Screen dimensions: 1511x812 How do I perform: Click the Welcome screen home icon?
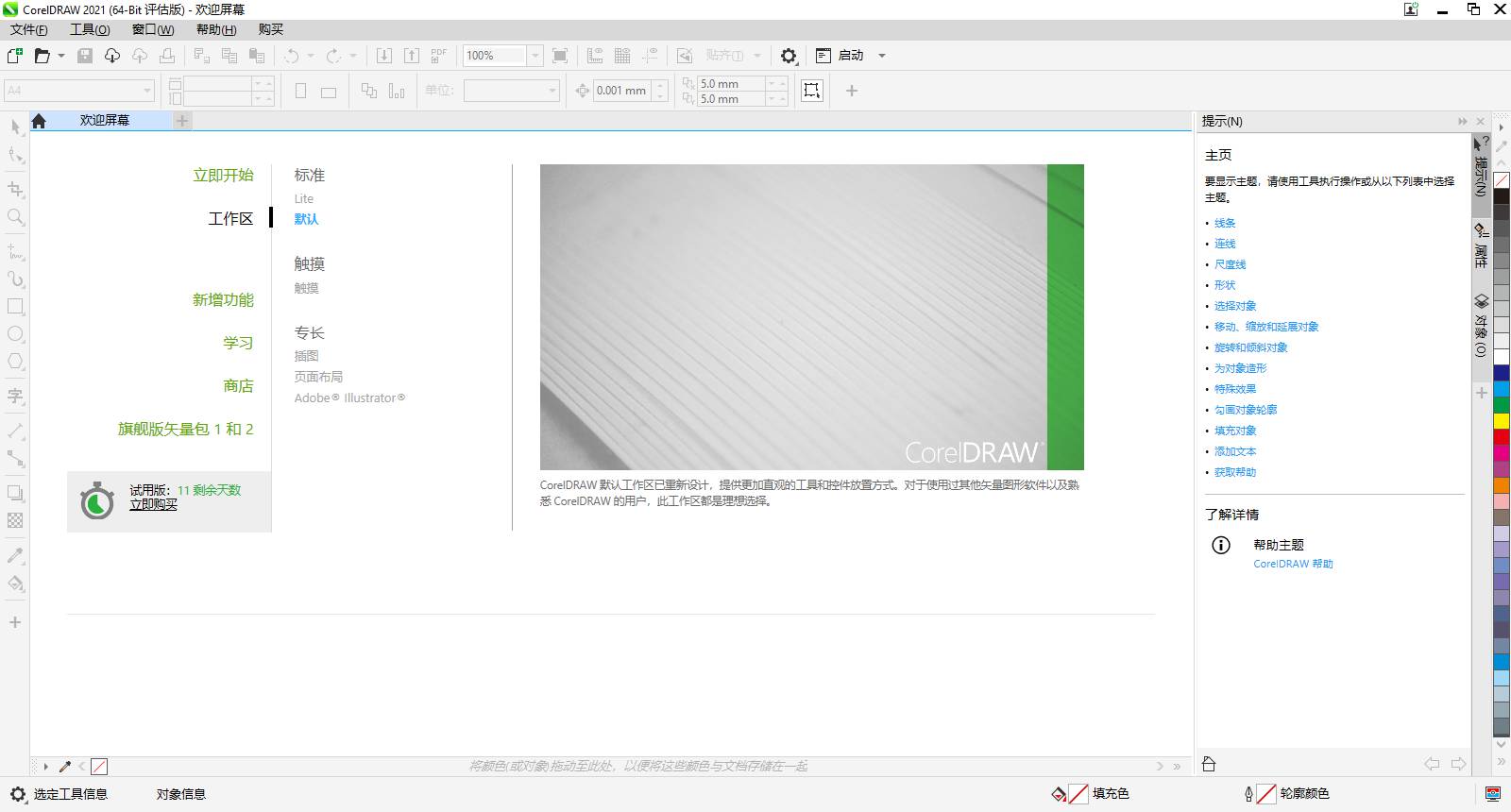click(x=39, y=121)
